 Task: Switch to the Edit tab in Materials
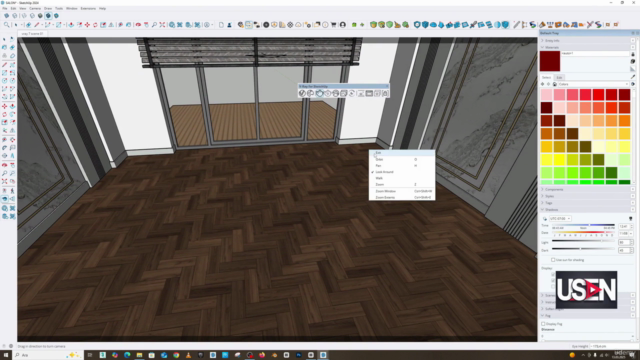tap(559, 77)
